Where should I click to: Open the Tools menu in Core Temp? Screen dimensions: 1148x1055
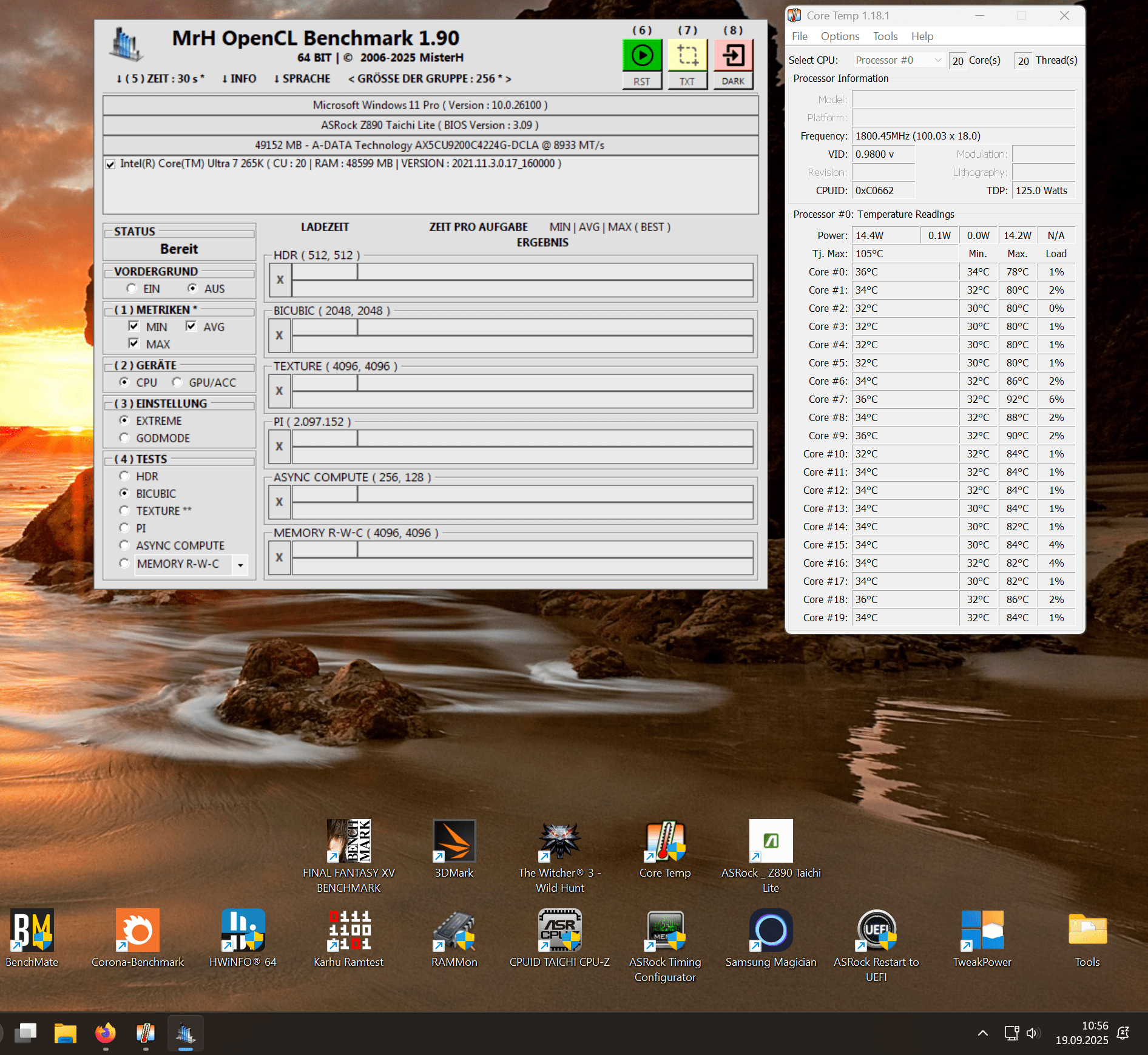pos(885,36)
